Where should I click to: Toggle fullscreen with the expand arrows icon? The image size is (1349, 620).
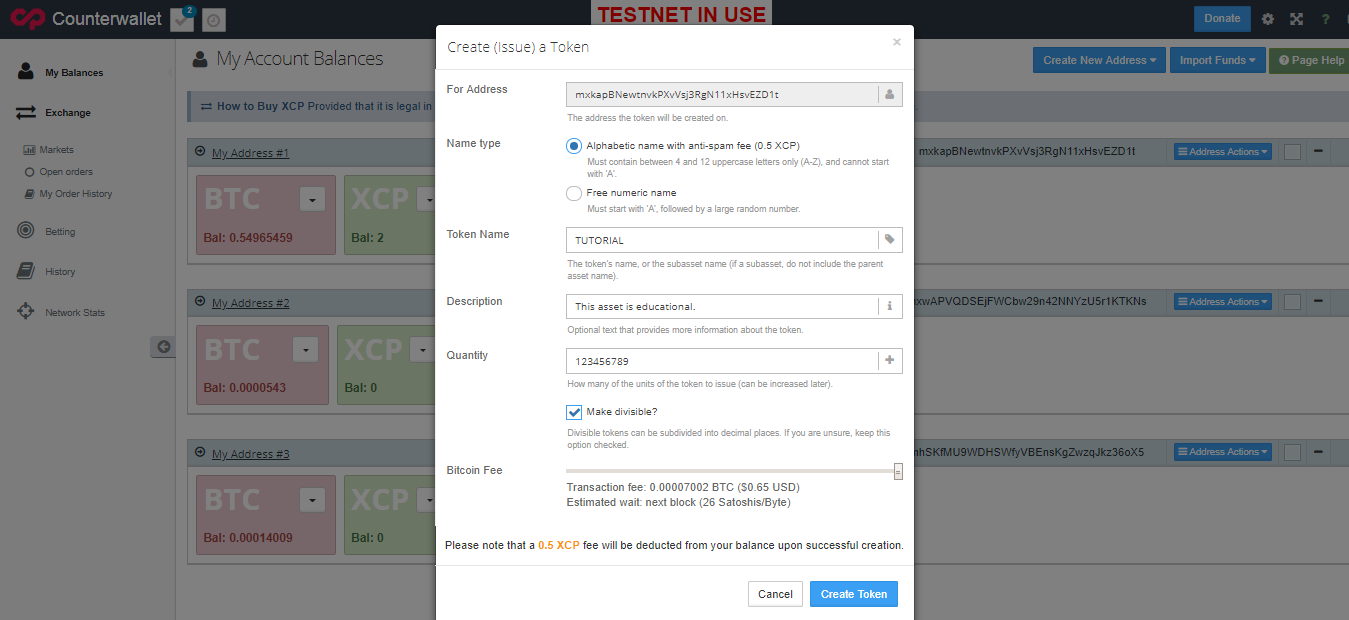click(1295, 18)
